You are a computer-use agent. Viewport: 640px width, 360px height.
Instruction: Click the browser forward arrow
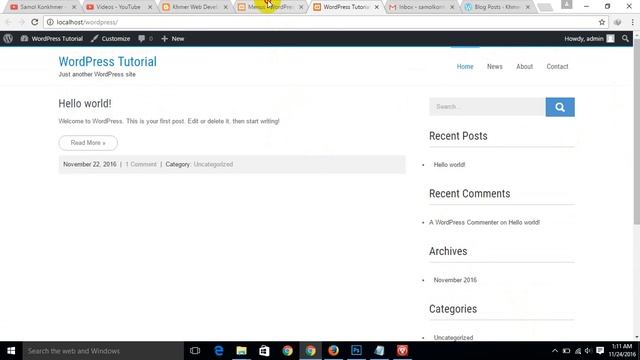[x=21, y=22]
